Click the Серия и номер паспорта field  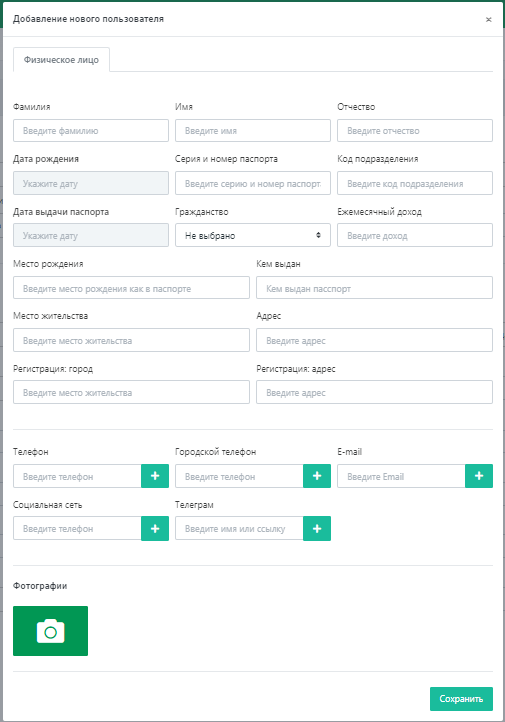point(253,183)
